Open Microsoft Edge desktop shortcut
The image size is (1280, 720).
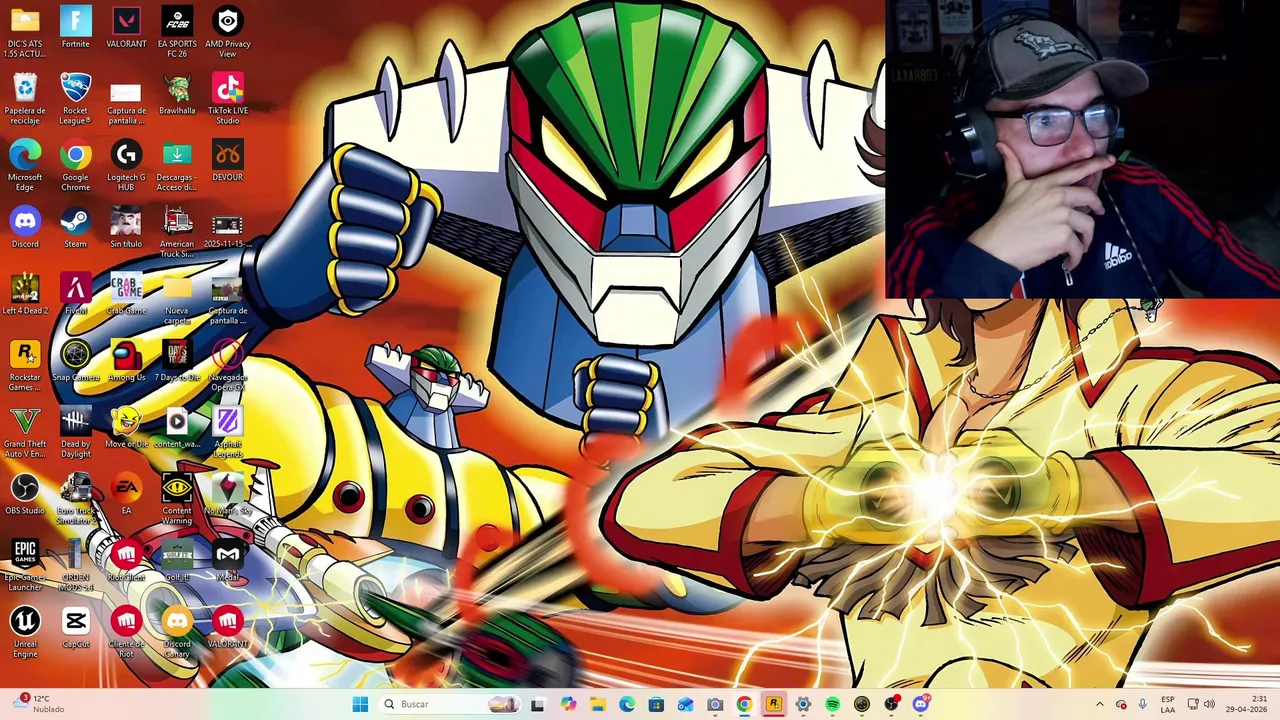[x=25, y=166]
